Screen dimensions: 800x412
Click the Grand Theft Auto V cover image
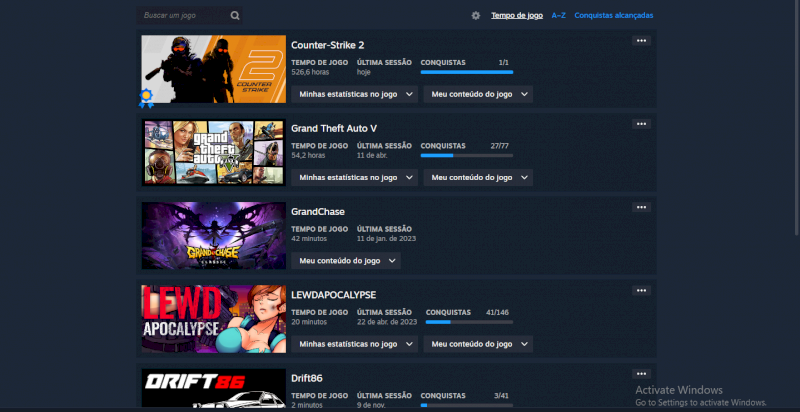pos(214,152)
